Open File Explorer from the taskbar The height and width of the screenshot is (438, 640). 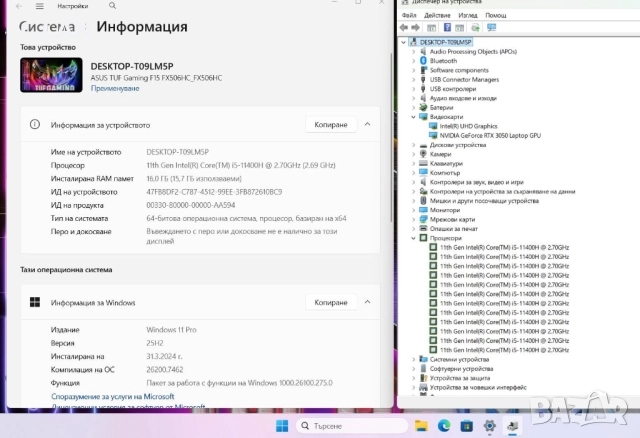click(x=421, y=426)
